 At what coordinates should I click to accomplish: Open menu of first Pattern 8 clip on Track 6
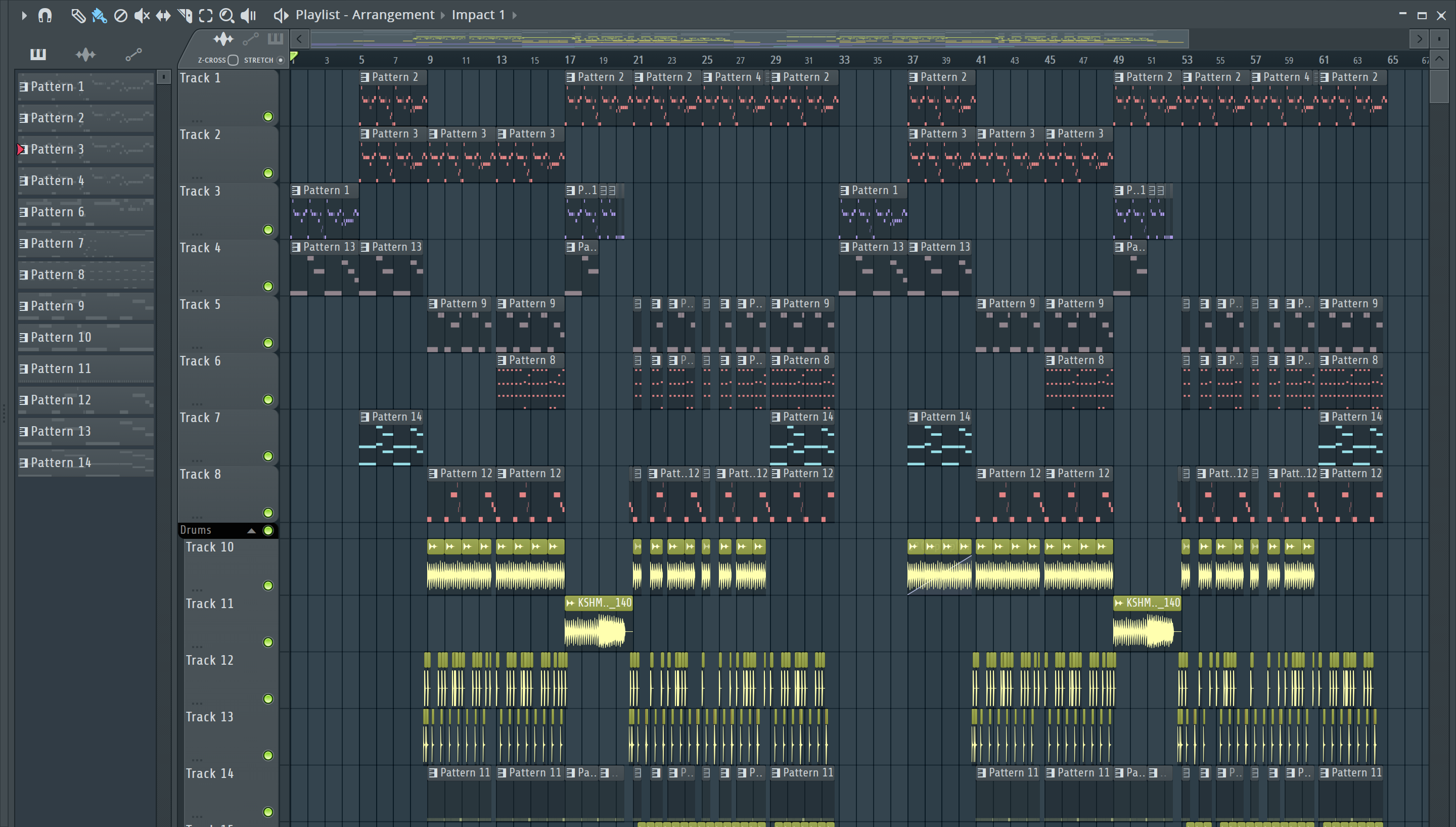(x=502, y=361)
